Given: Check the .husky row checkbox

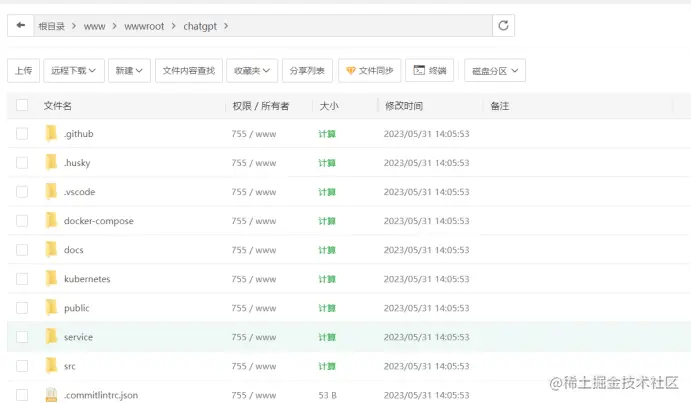Looking at the screenshot, I should [x=22, y=162].
